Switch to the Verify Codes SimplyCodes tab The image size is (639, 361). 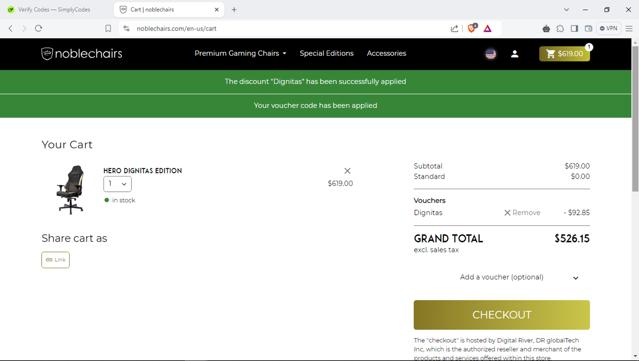click(x=55, y=9)
